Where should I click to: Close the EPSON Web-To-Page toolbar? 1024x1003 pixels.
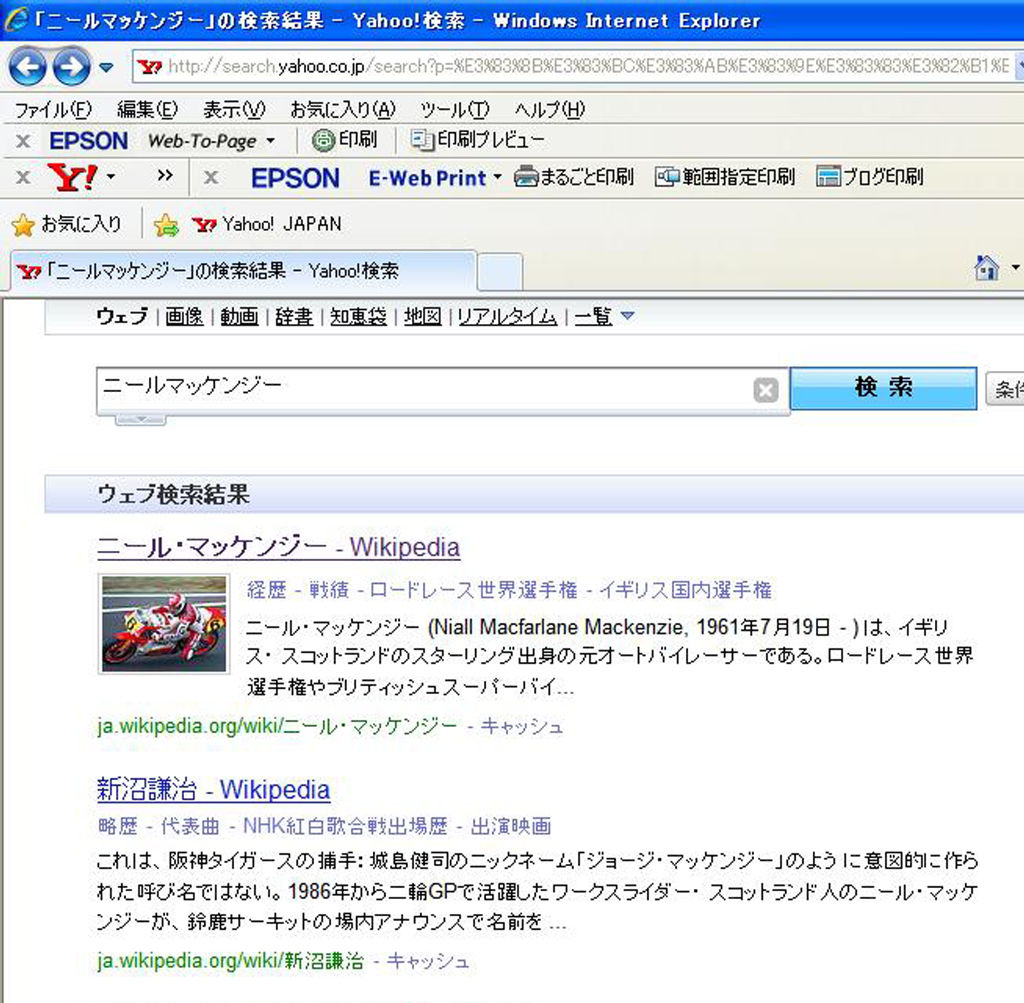[23, 140]
